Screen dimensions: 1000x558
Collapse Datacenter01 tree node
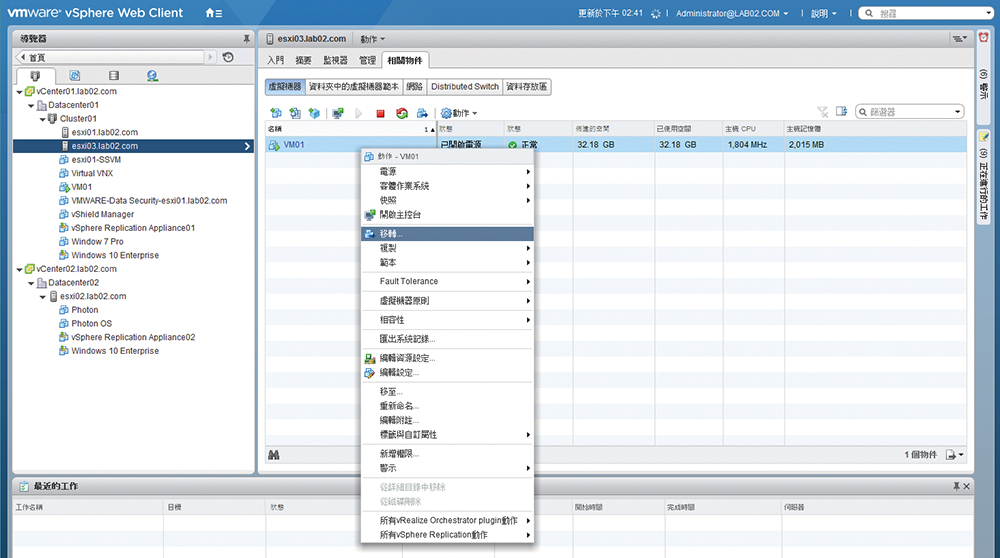click(x=31, y=106)
